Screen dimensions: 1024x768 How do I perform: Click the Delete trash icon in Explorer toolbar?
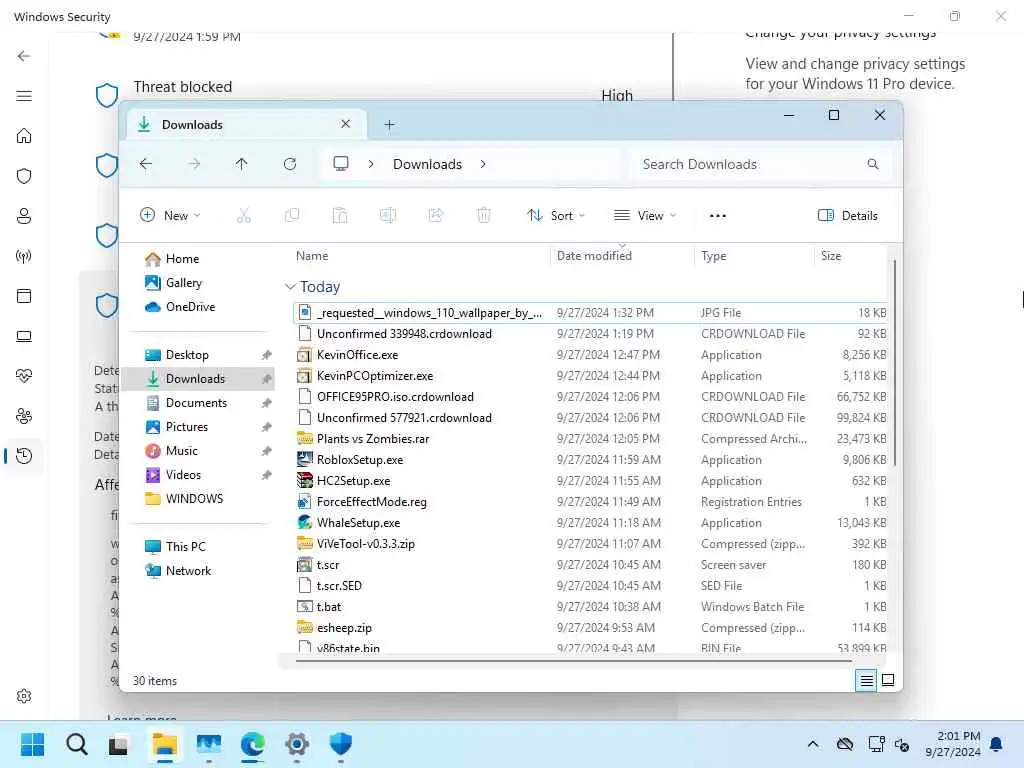click(484, 216)
